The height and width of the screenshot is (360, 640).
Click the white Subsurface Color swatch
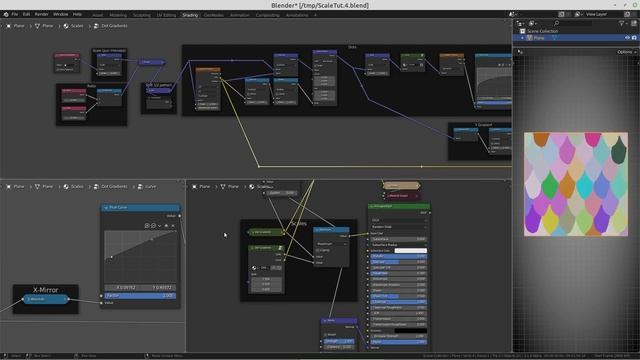[x=411, y=251]
